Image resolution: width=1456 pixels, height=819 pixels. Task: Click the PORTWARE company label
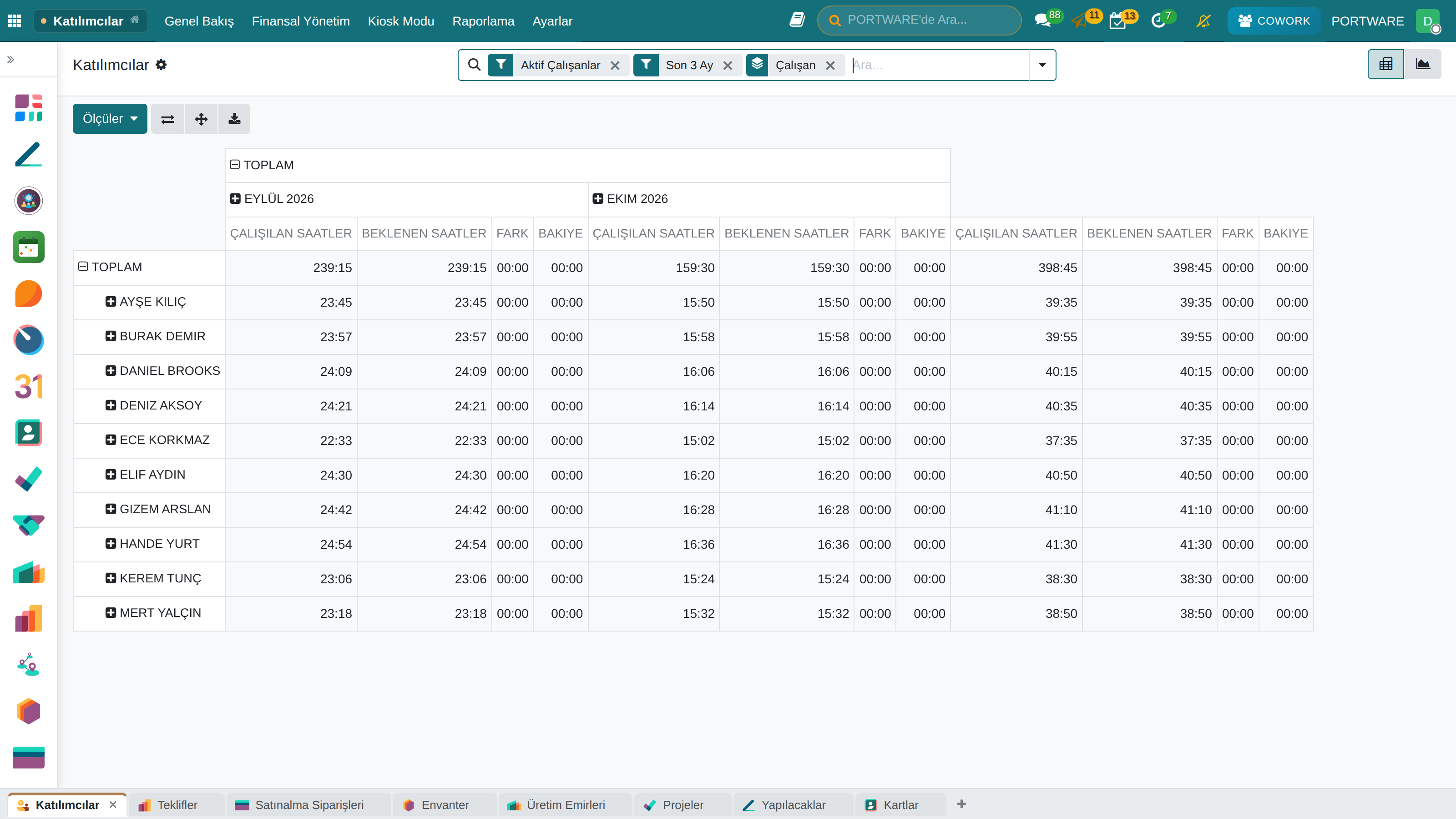click(x=1367, y=21)
